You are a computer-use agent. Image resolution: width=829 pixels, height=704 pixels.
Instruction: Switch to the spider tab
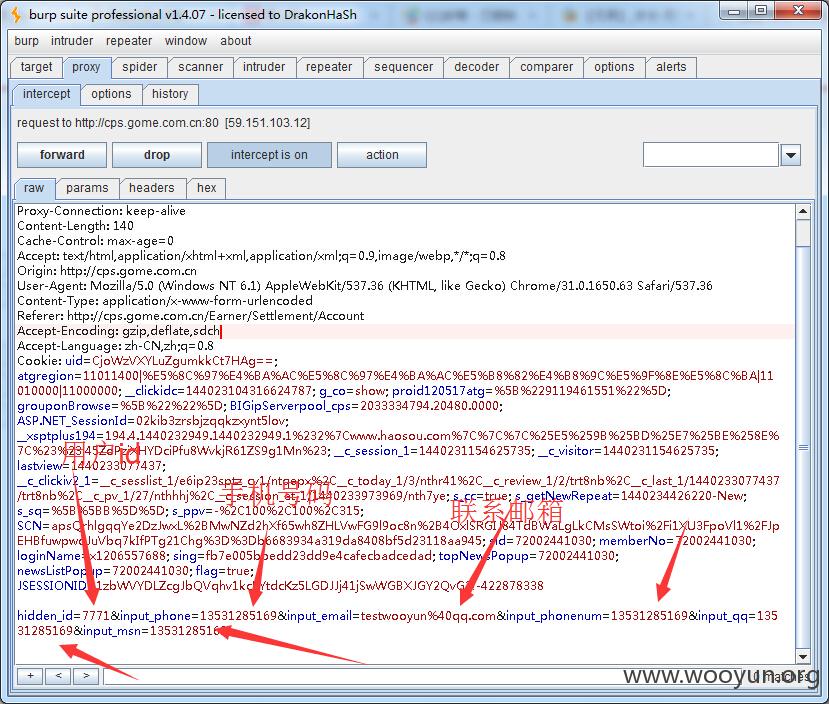(140, 67)
